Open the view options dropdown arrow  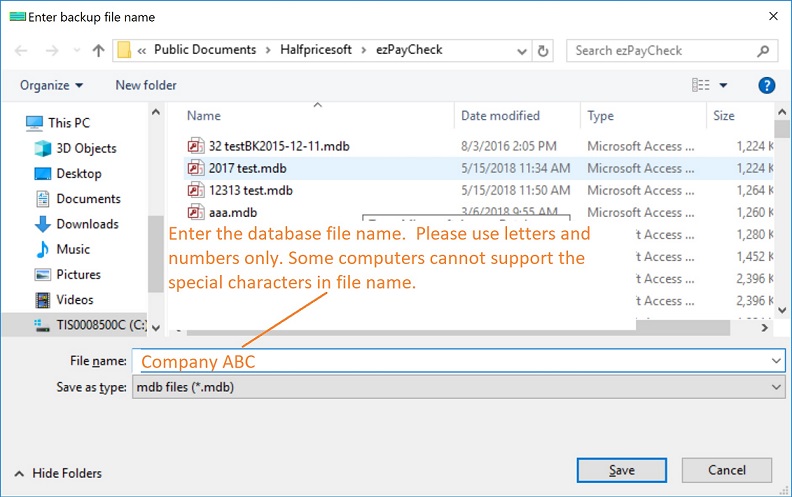pos(723,86)
